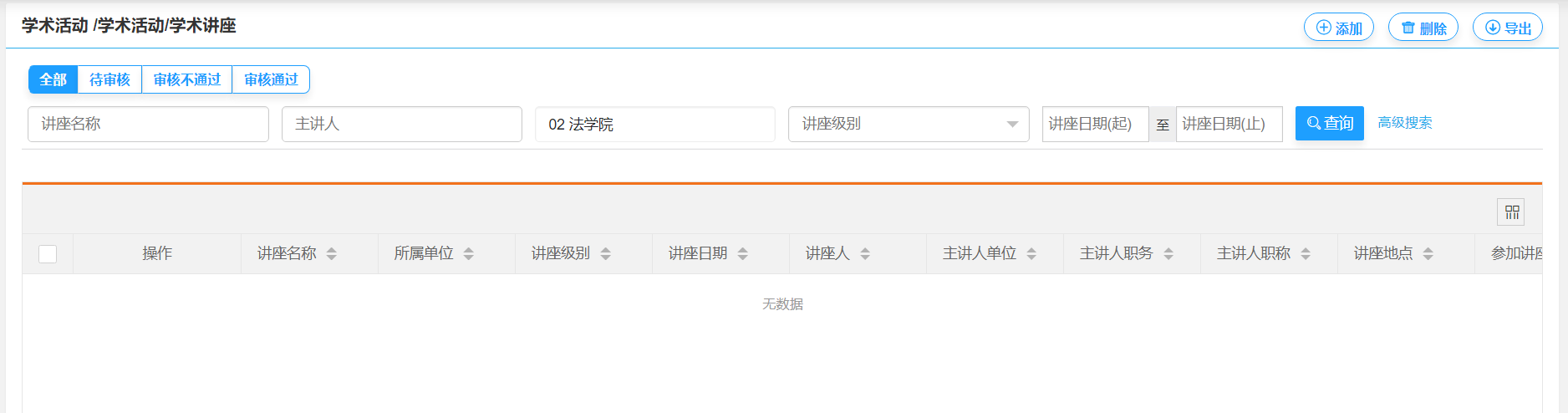Click the 导出 (export) button
The image size is (1568, 413).
click(x=1507, y=28)
